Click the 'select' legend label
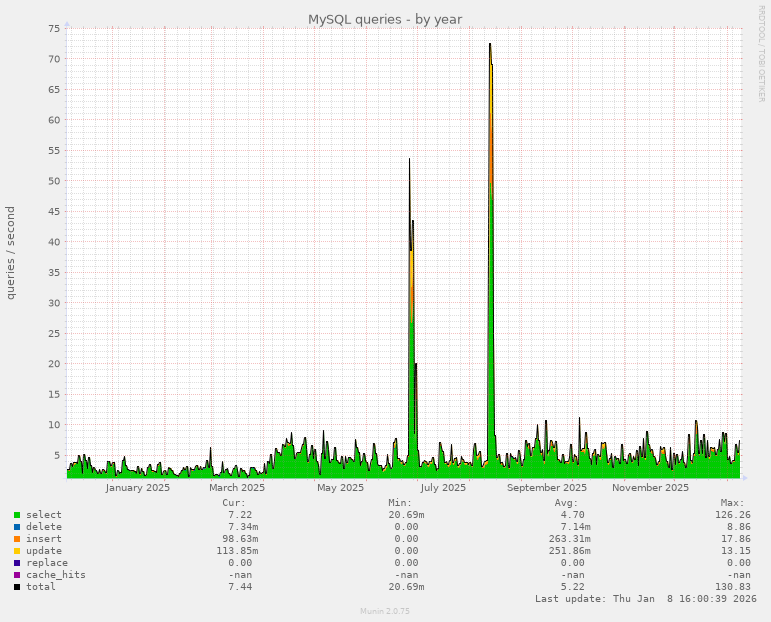This screenshot has width=771, height=622. tap(44, 515)
